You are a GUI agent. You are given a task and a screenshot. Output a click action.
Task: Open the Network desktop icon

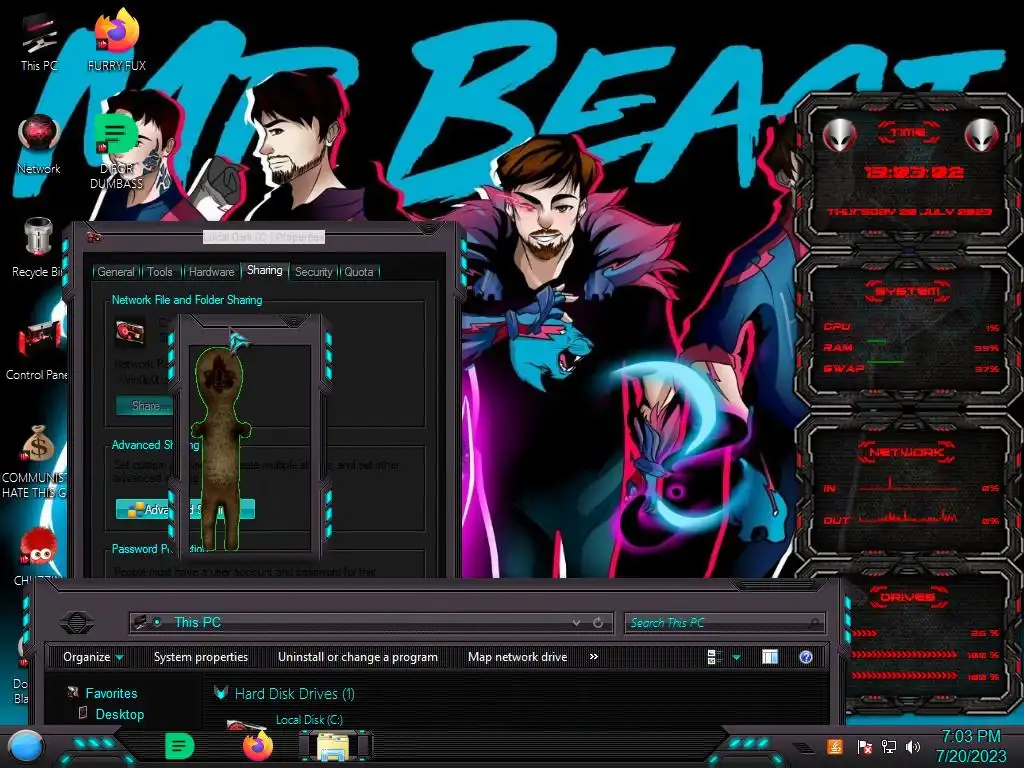pos(39,145)
